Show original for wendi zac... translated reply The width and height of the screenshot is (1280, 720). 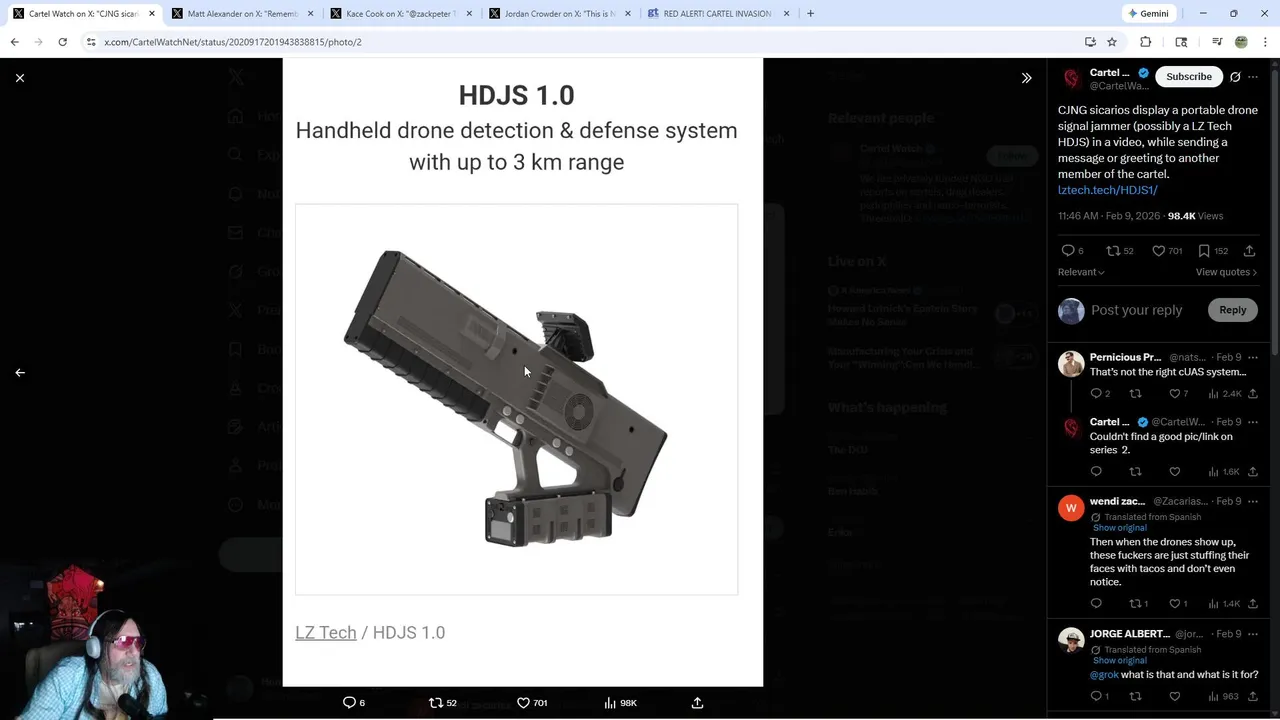(x=1119, y=528)
